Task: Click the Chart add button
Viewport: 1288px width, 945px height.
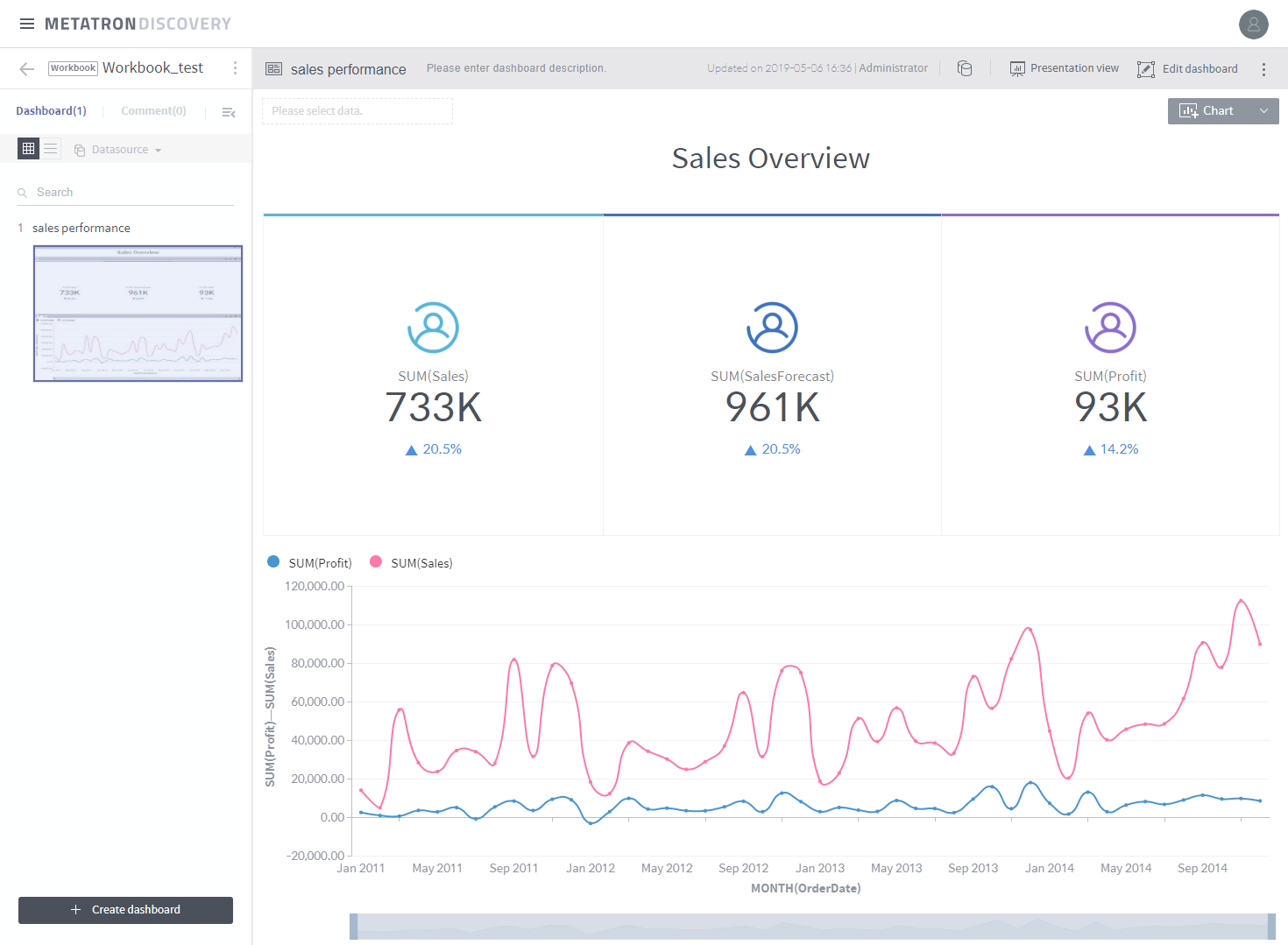Action: point(1207,111)
